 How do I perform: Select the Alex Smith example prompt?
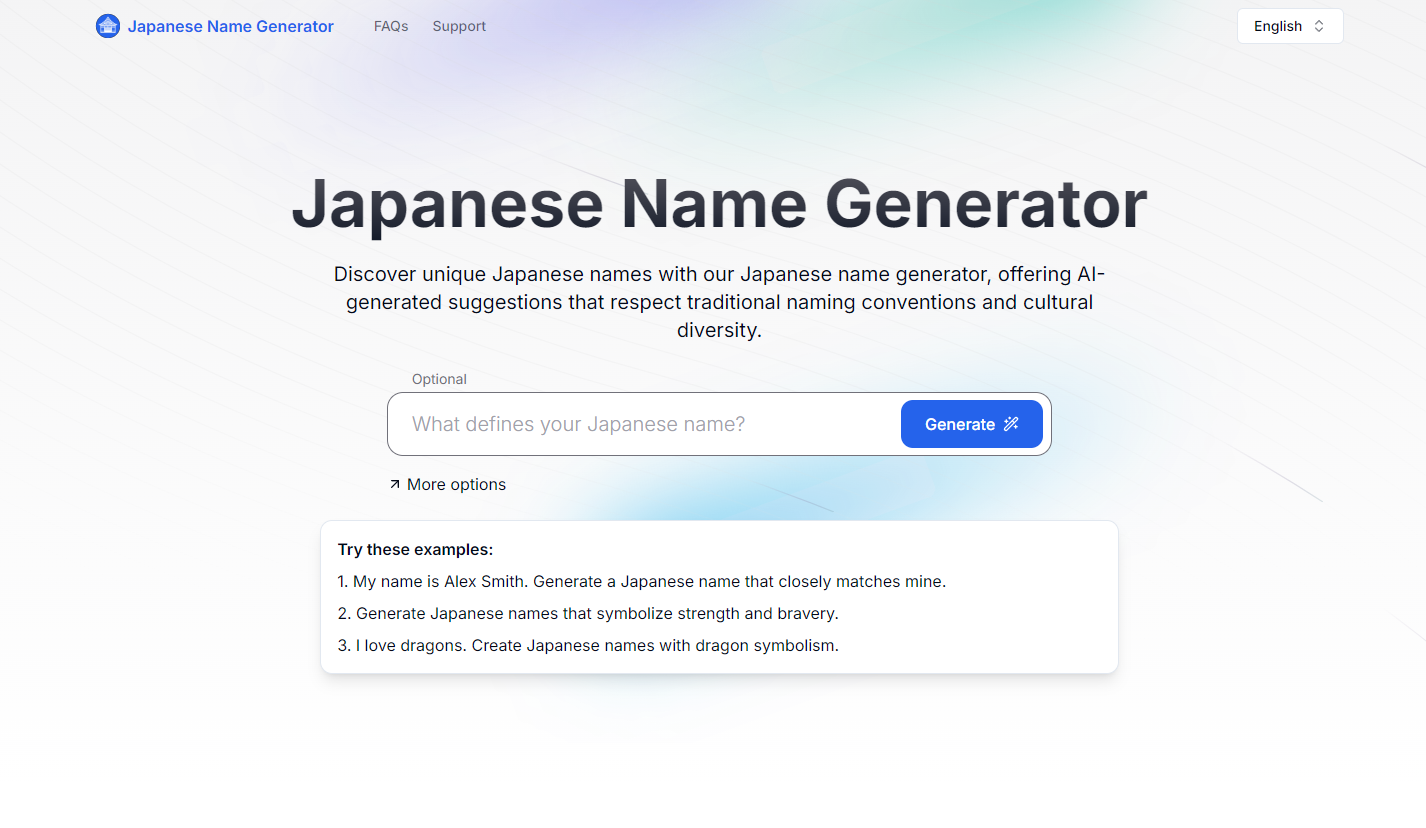pyautogui.click(x=642, y=581)
